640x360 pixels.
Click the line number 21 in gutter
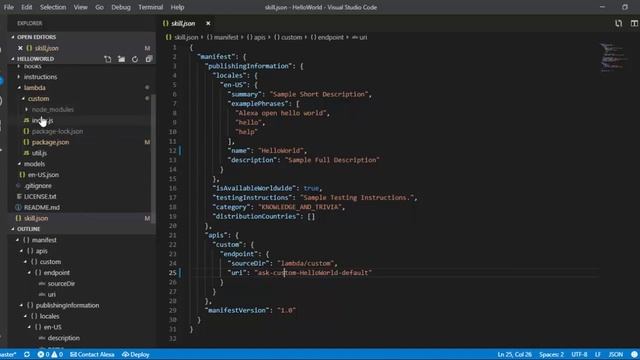tap(173, 235)
